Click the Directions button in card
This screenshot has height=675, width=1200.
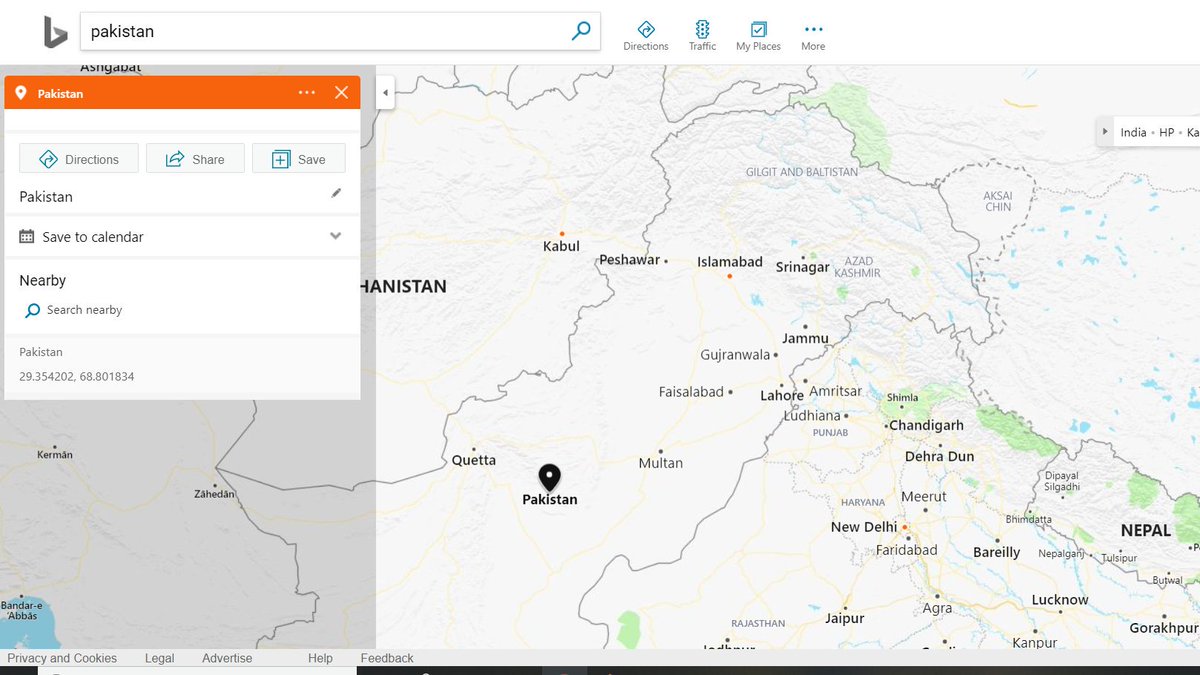79,159
